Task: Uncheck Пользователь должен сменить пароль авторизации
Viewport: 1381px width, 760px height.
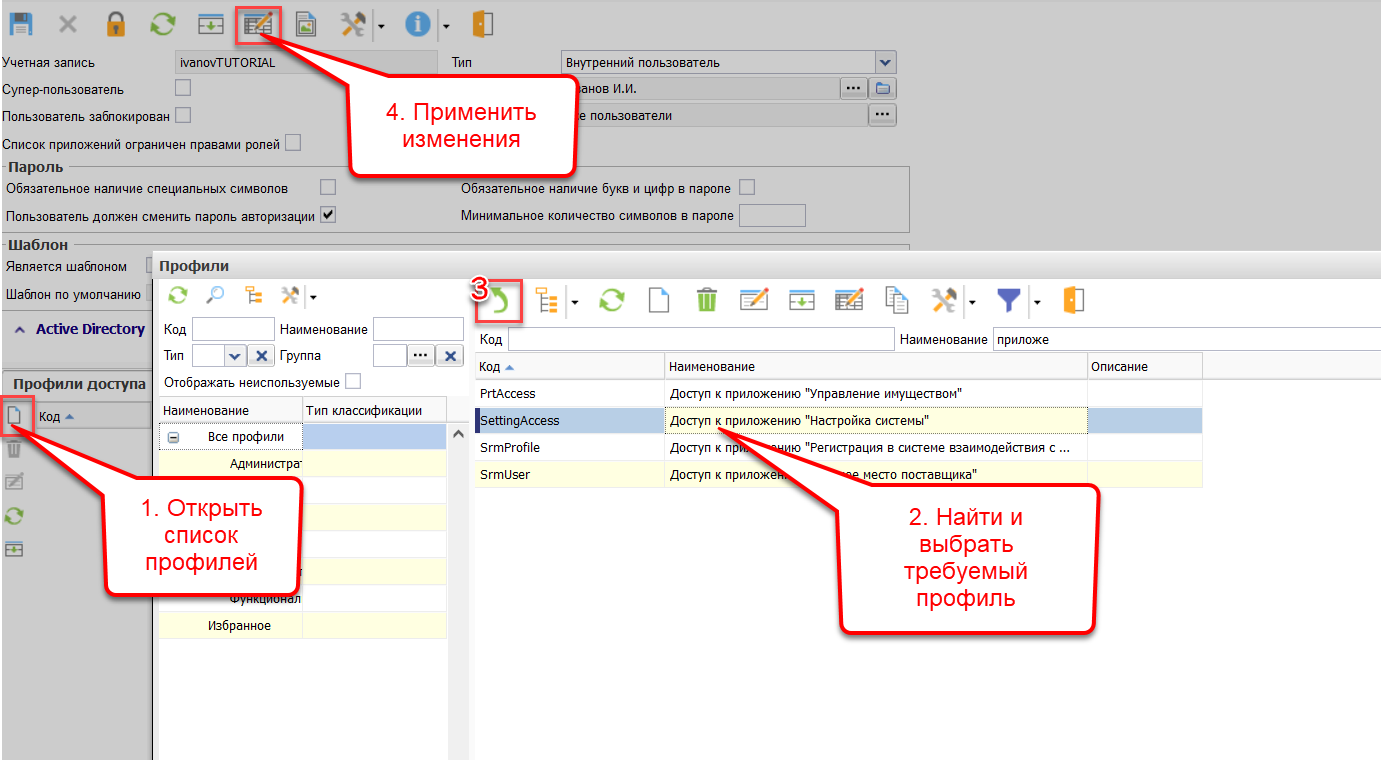Action: coord(327,215)
